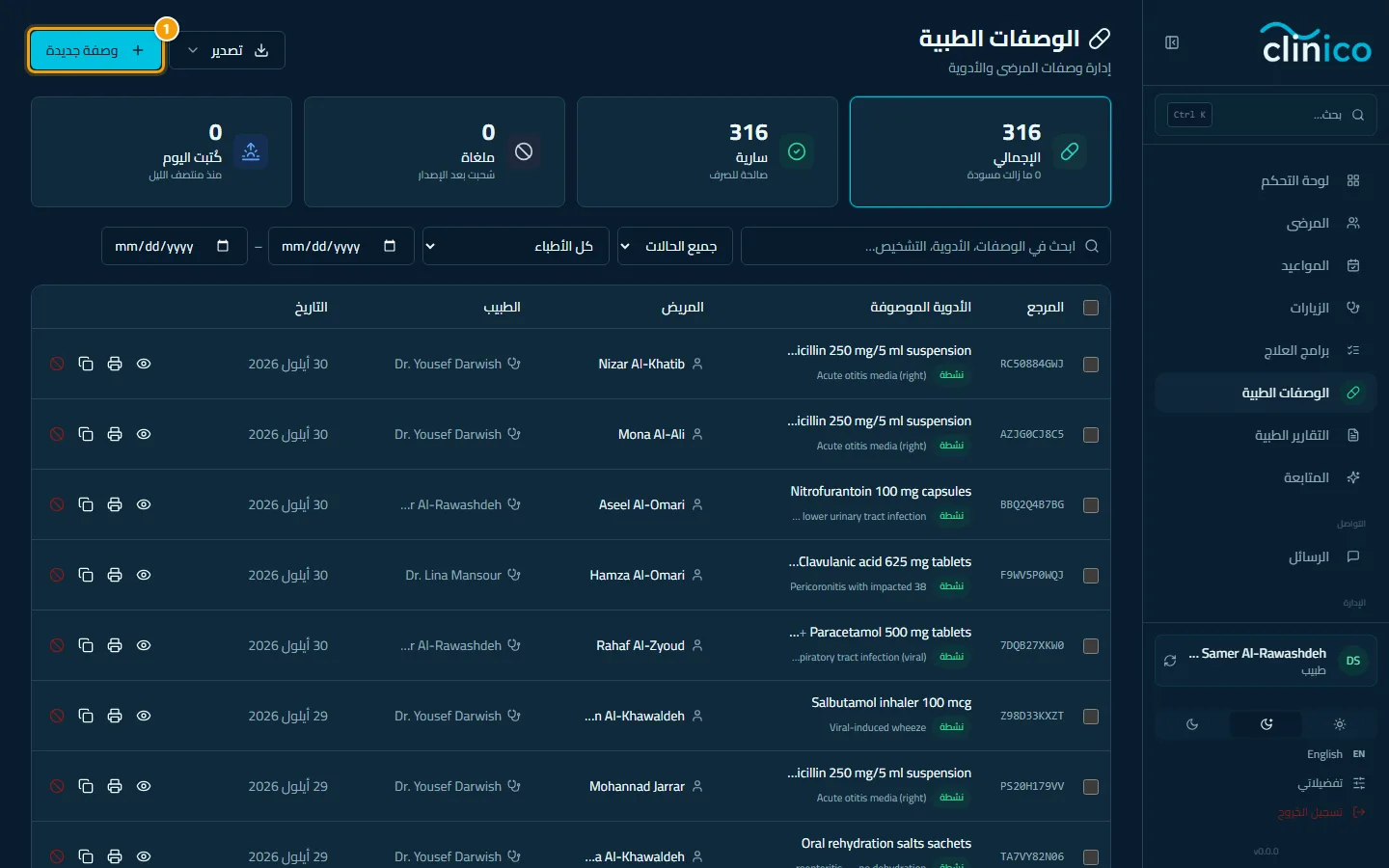Print the Rahaf Al-Zyoud prescription
1389x868 pixels.
click(115, 645)
